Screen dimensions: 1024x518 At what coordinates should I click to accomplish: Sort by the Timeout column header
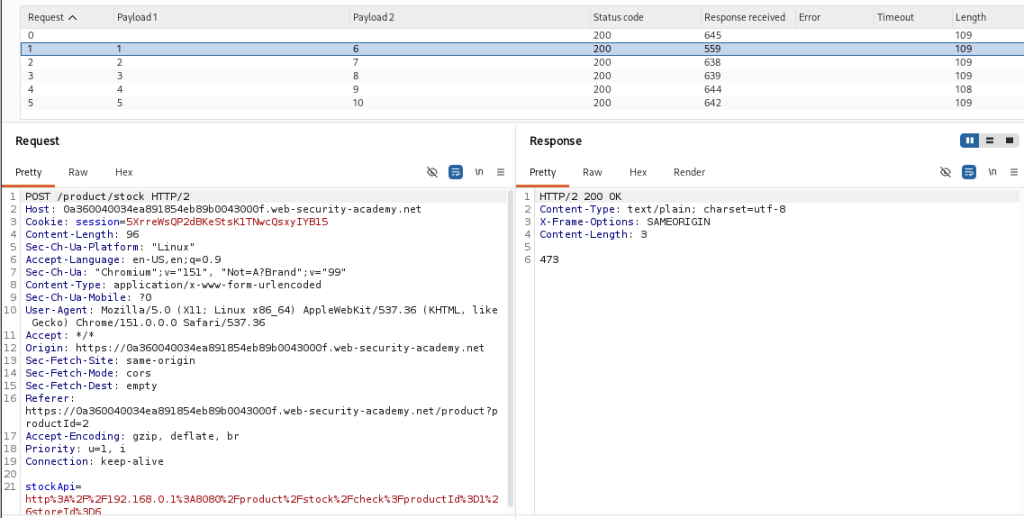[x=912, y=18]
